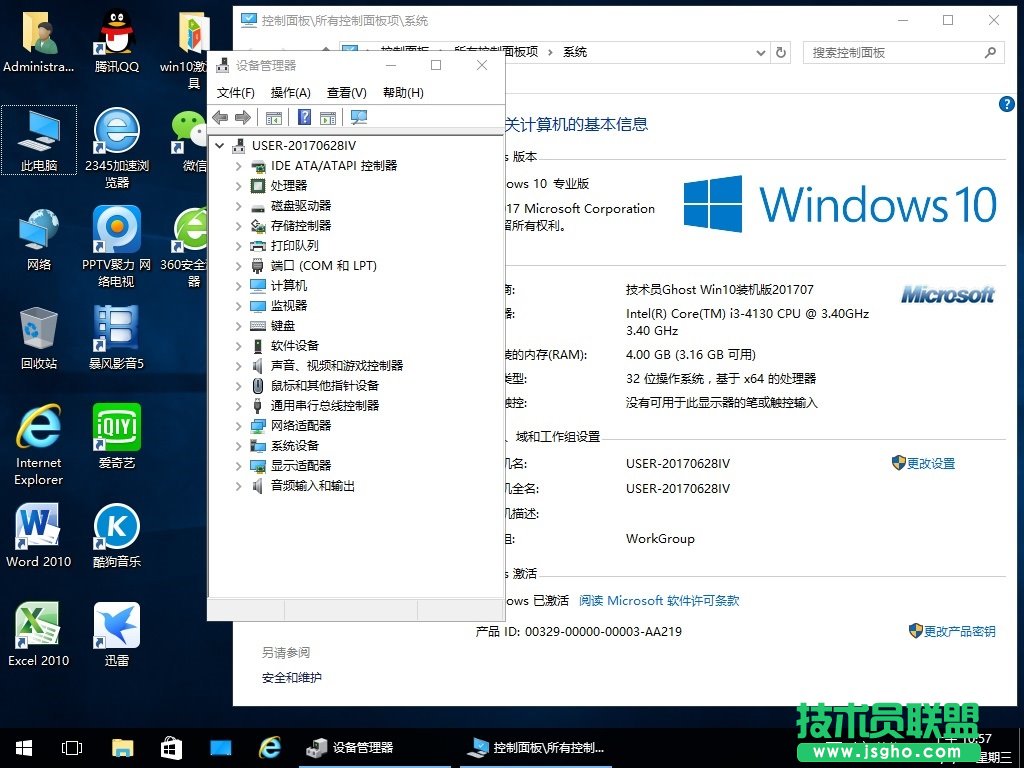Expand the 存储控制器 node

coord(238,226)
